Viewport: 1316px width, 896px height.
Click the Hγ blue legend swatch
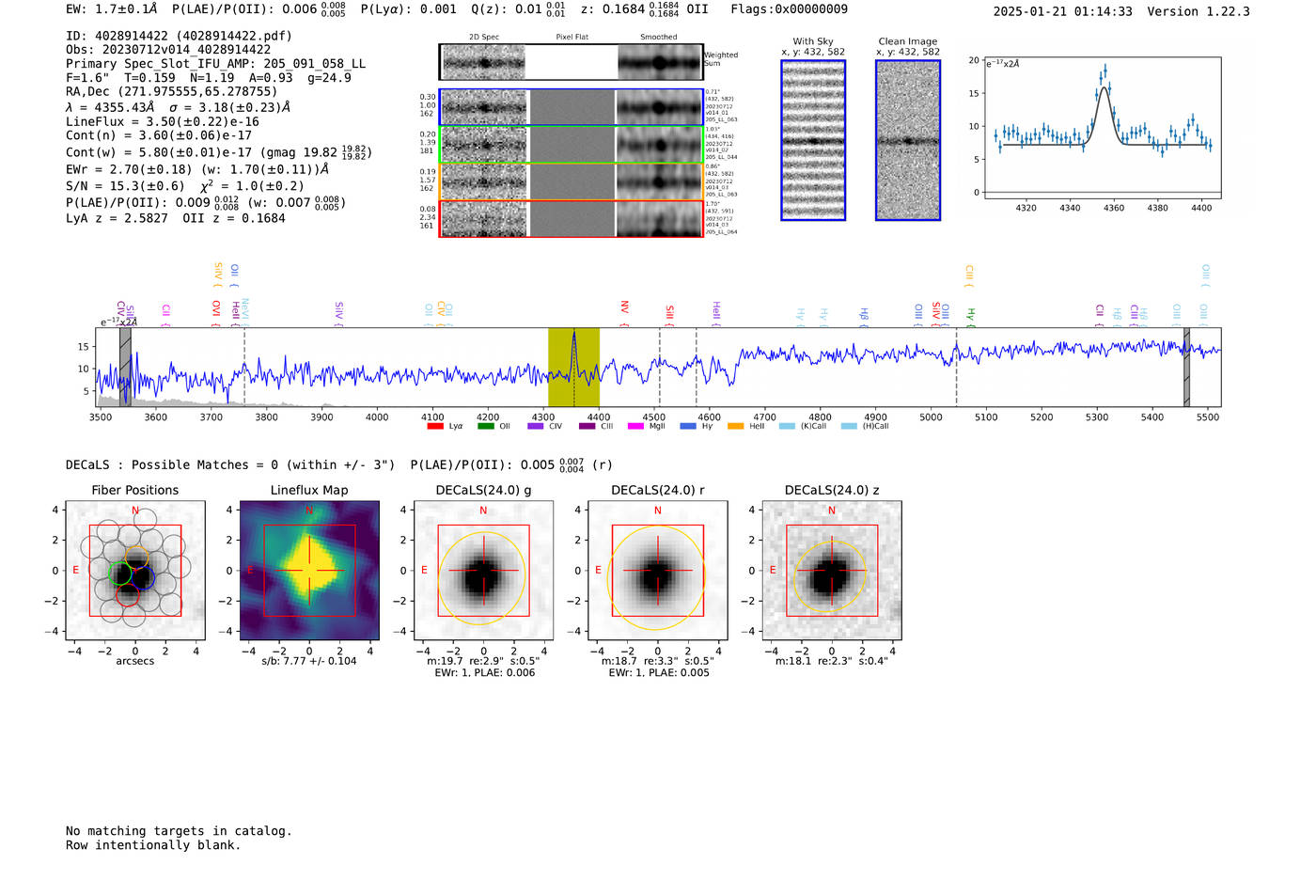tap(687, 427)
